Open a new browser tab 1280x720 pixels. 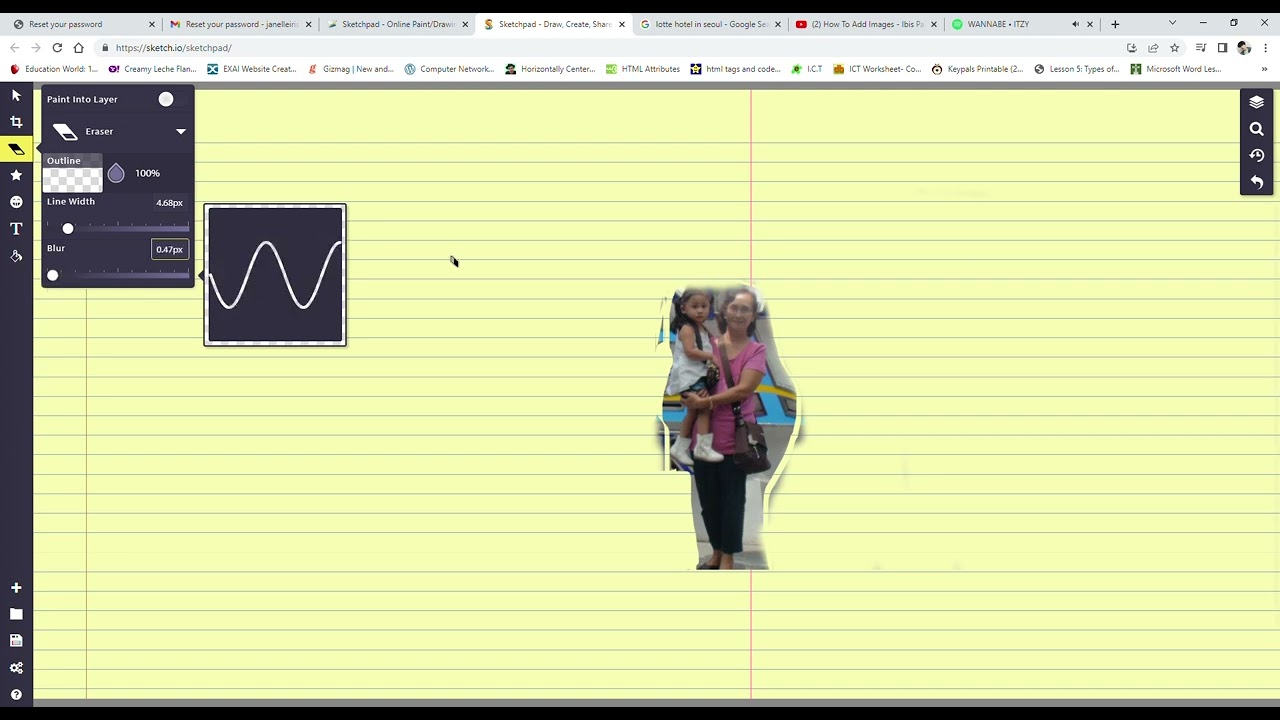coord(1115,24)
